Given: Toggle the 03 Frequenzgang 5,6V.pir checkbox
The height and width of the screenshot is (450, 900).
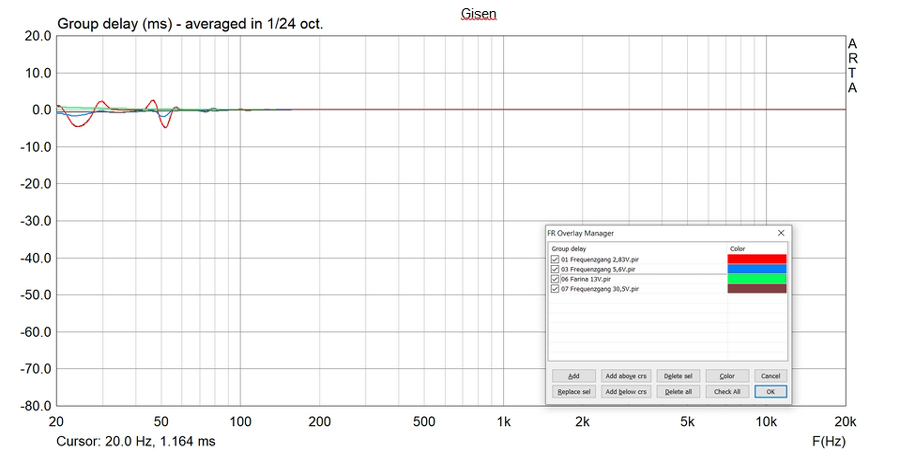Looking at the screenshot, I should [555, 269].
